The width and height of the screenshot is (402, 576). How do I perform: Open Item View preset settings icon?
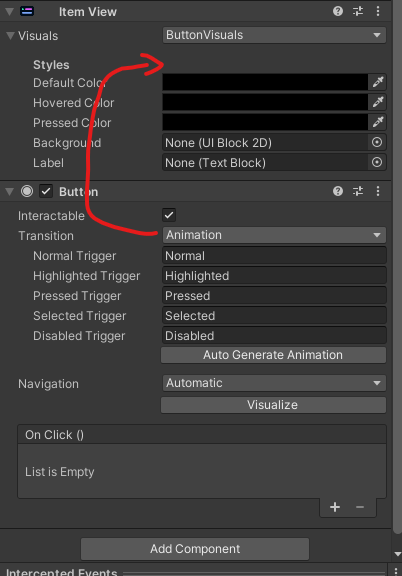(x=358, y=11)
